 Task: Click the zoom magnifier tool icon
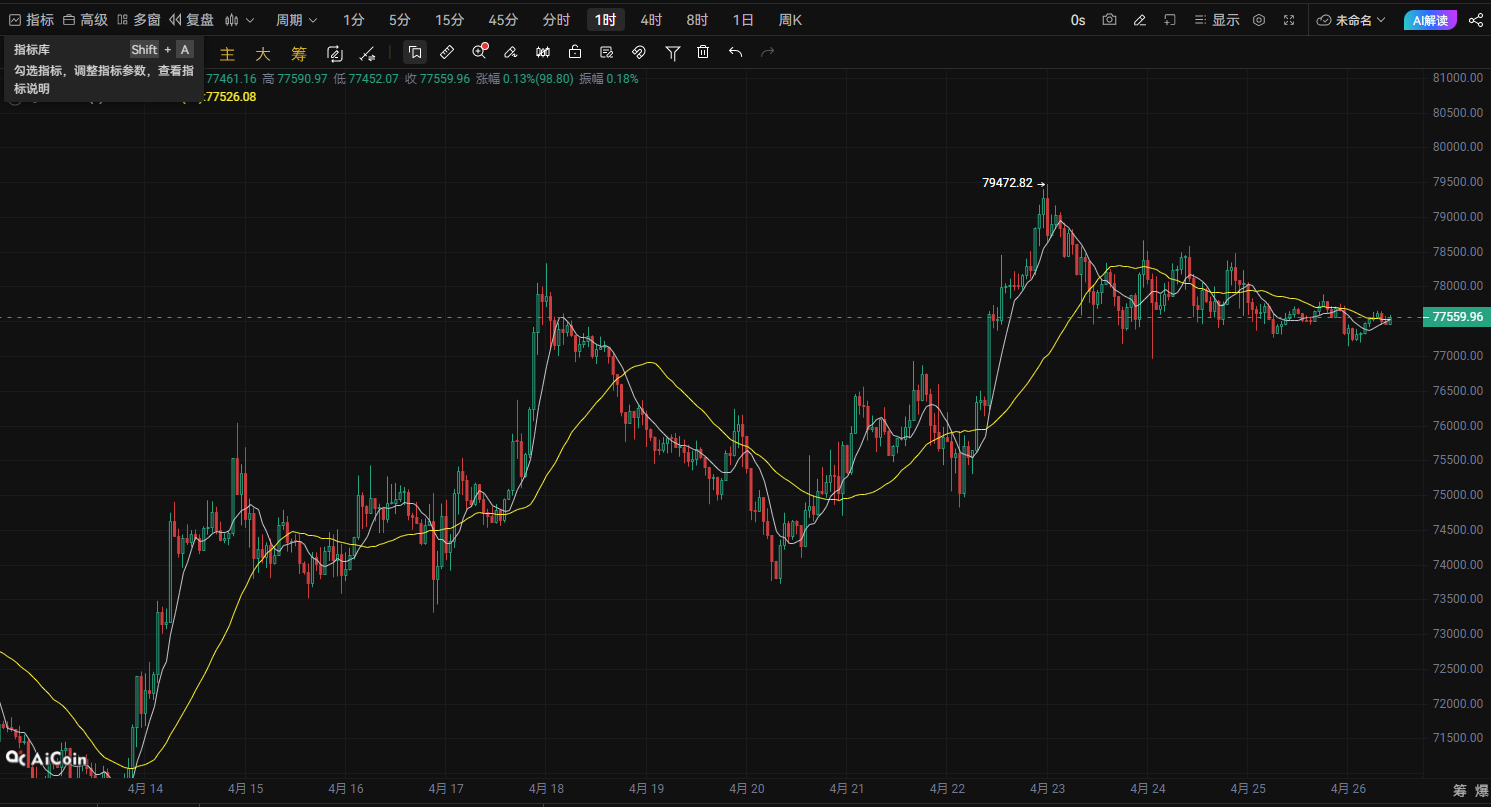479,52
